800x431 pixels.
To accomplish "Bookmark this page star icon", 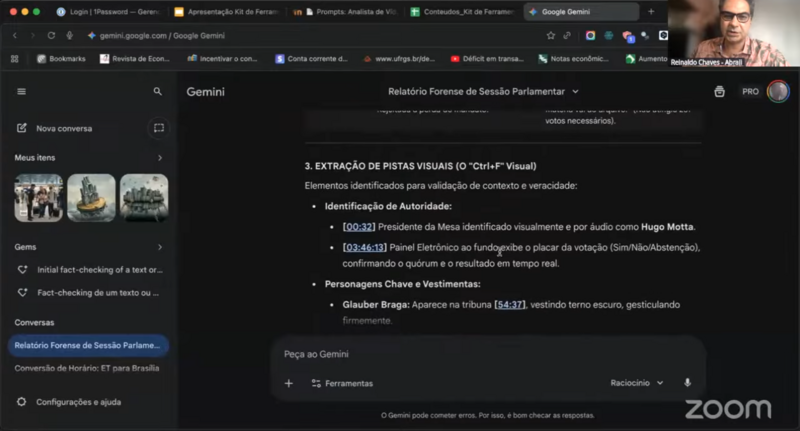I will tap(551, 36).
